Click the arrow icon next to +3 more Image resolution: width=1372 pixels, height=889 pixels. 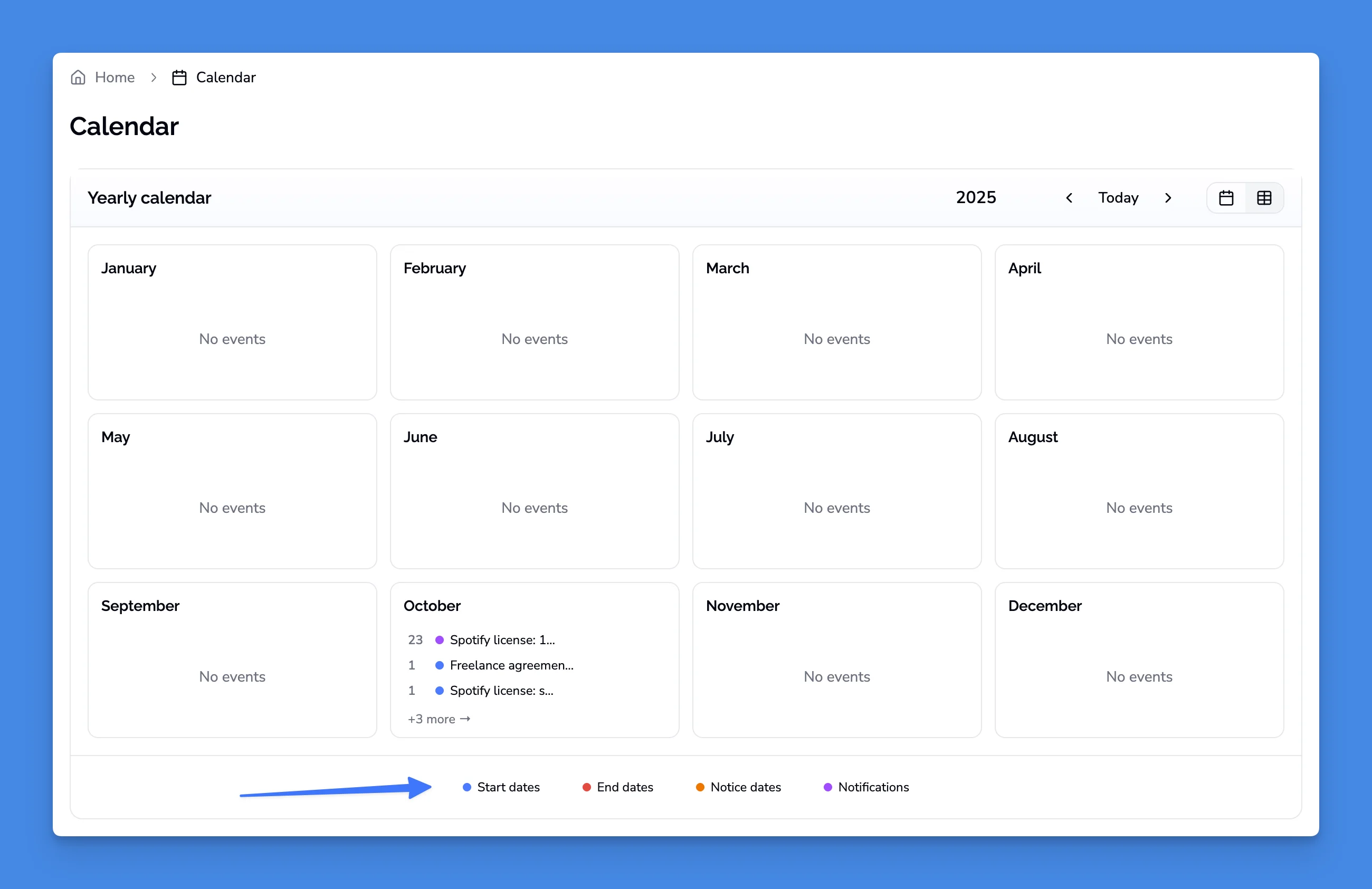(x=465, y=719)
